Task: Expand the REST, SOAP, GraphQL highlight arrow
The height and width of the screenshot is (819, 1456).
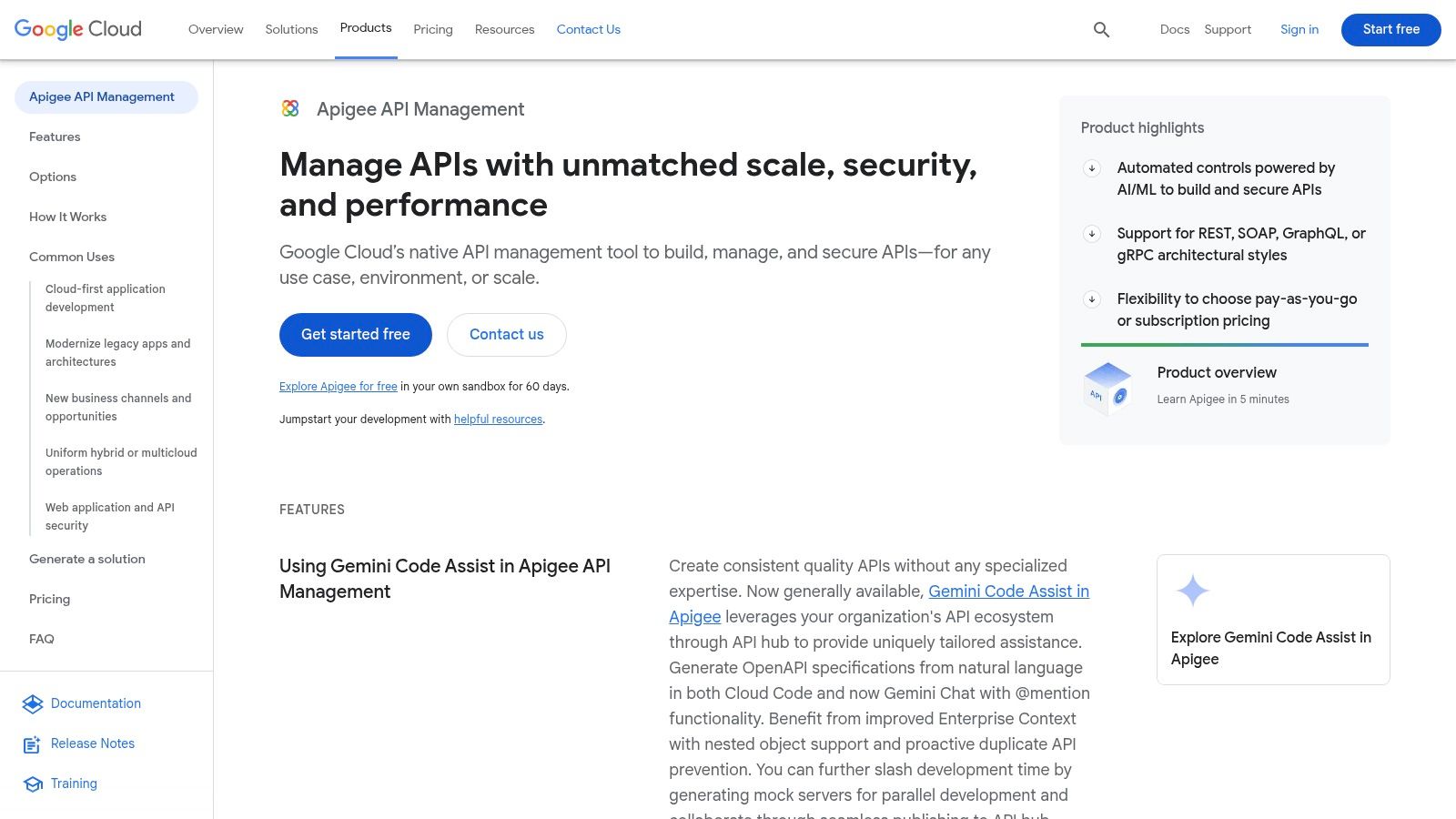Action: click(x=1092, y=234)
